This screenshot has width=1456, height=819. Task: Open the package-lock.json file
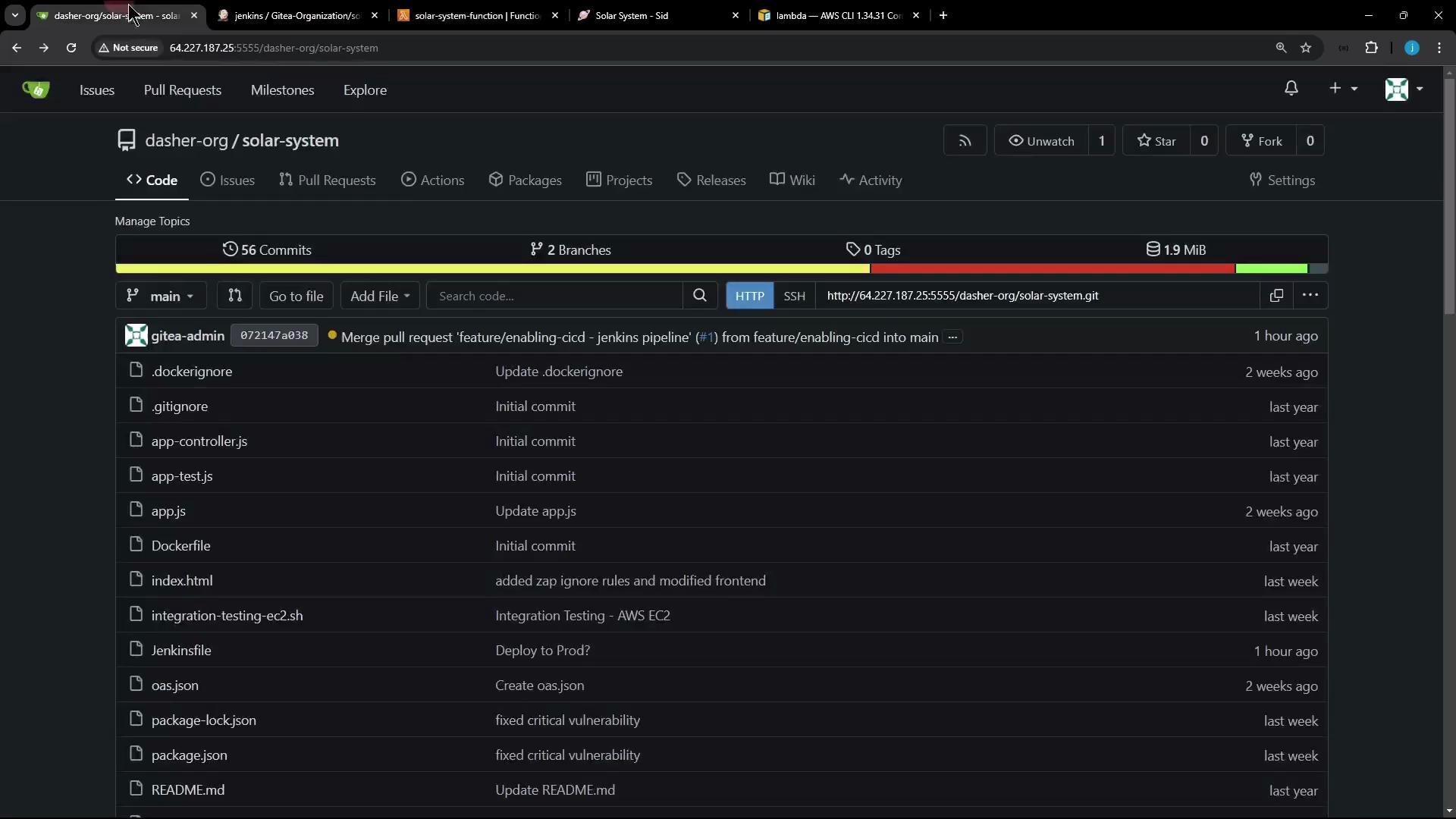[x=203, y=720]
